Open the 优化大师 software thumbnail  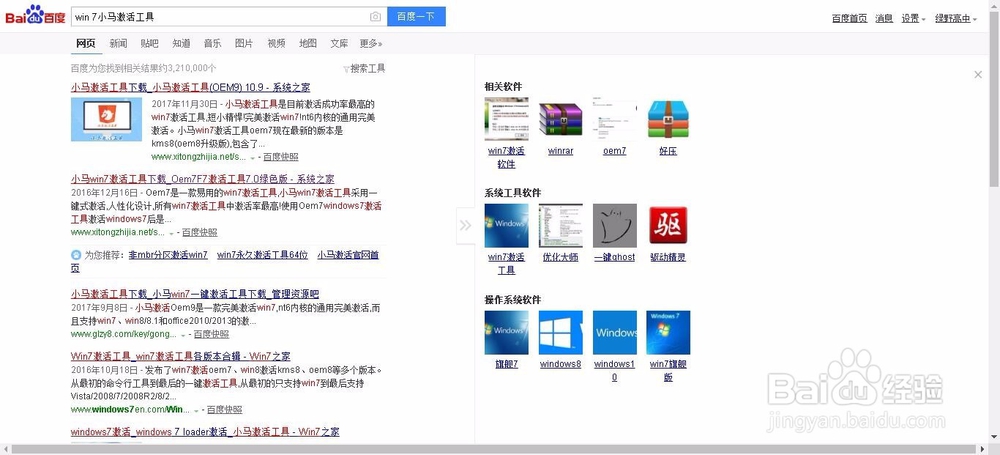[x=561, y=225]
